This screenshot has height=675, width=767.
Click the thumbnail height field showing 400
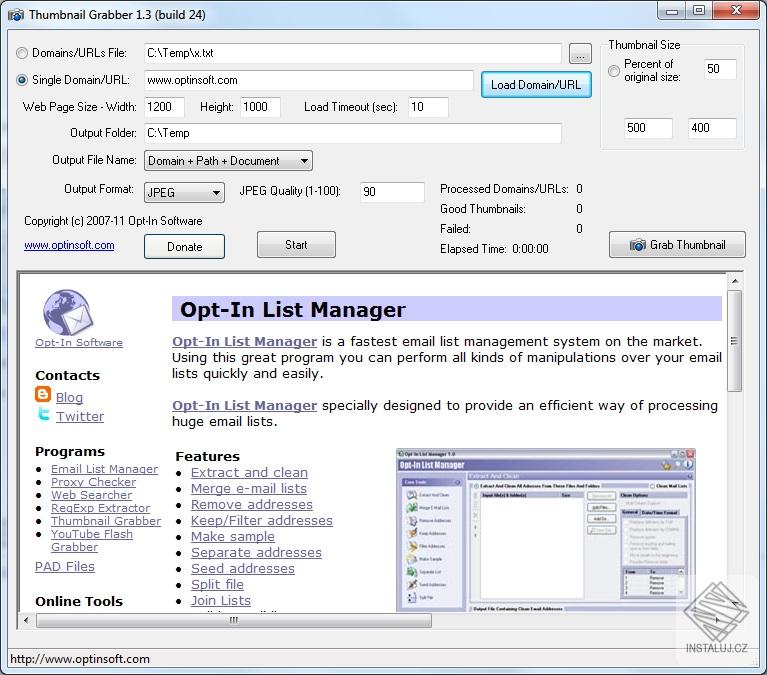point(712,128)
